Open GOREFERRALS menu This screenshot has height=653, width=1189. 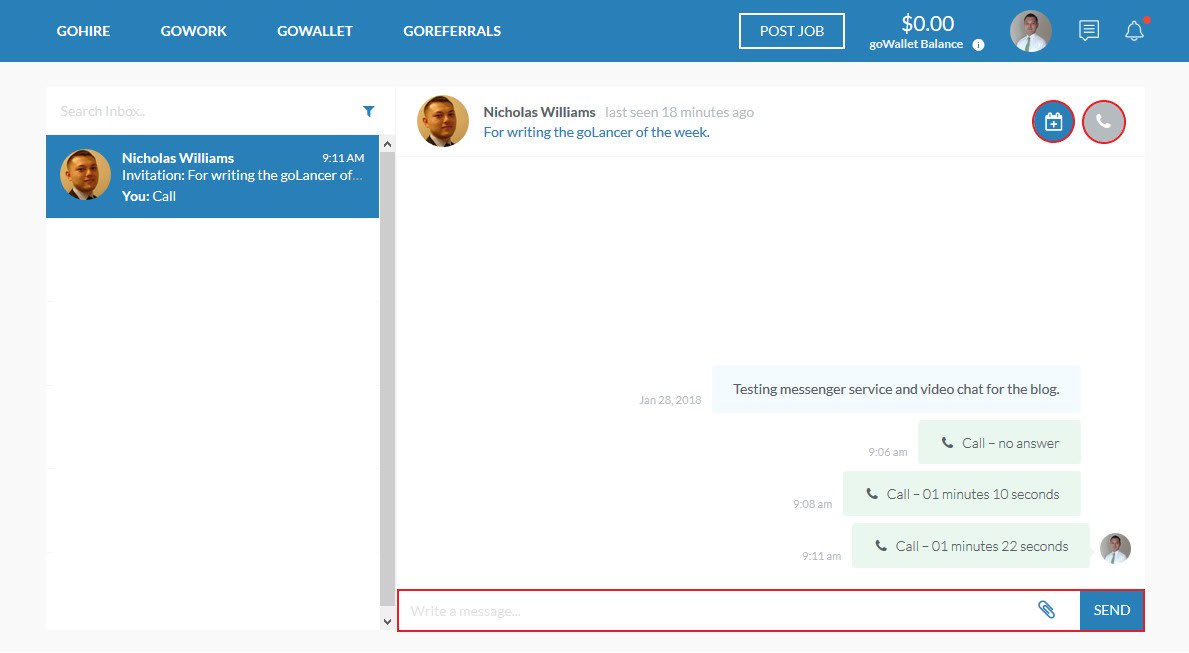(x=452, y=31)
